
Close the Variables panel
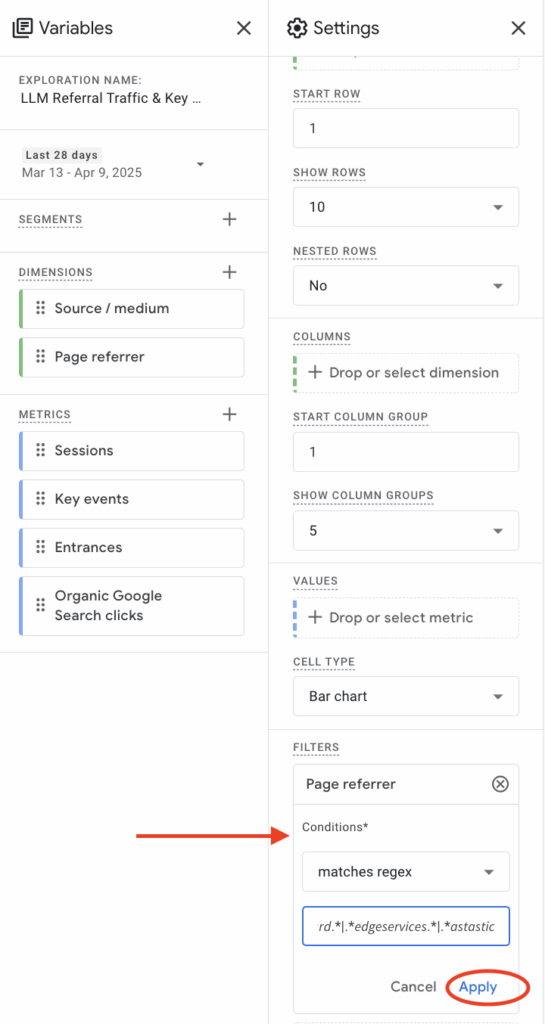pos(243,28)
